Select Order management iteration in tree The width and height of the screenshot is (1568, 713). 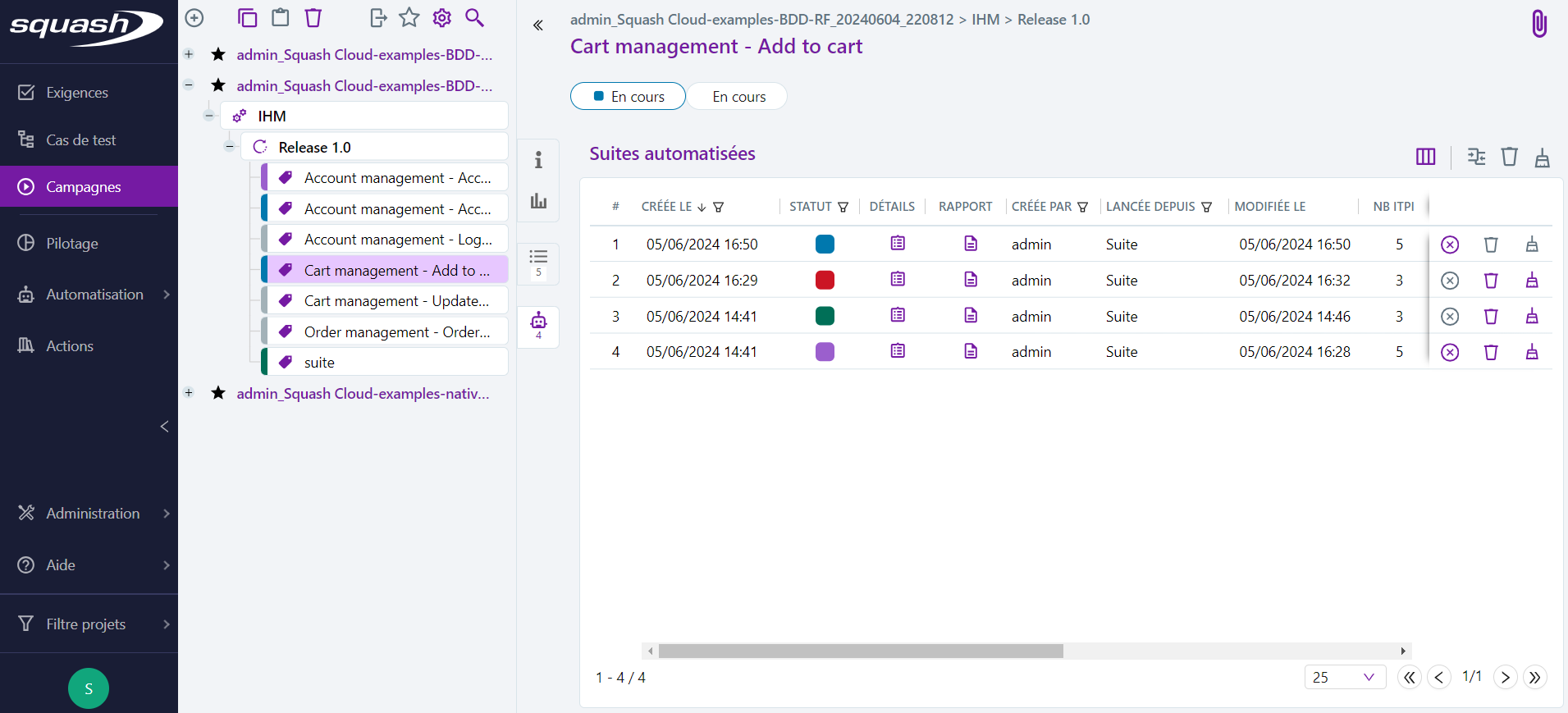coord(396,332)
